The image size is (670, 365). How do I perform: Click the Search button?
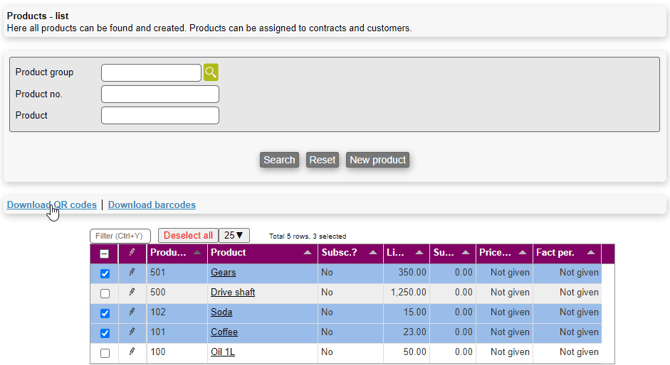(x=279, y=160)
